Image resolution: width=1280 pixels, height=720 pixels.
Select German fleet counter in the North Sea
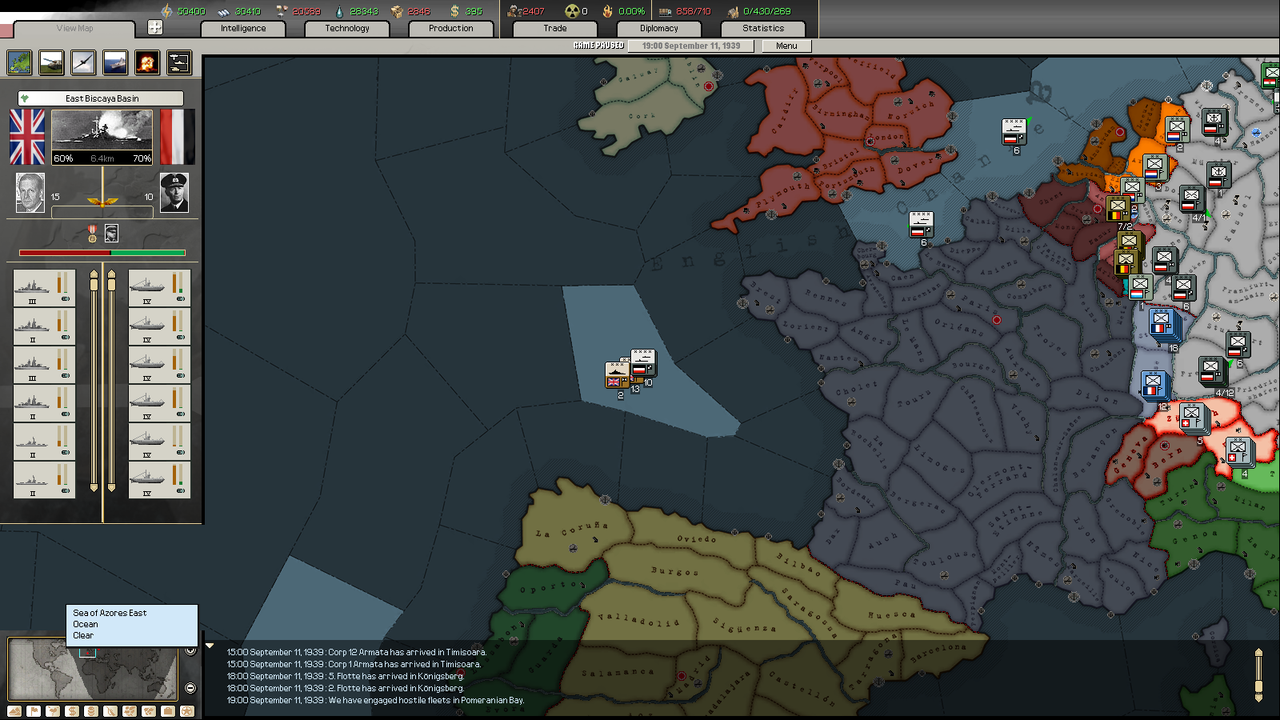pos(1015,132)
